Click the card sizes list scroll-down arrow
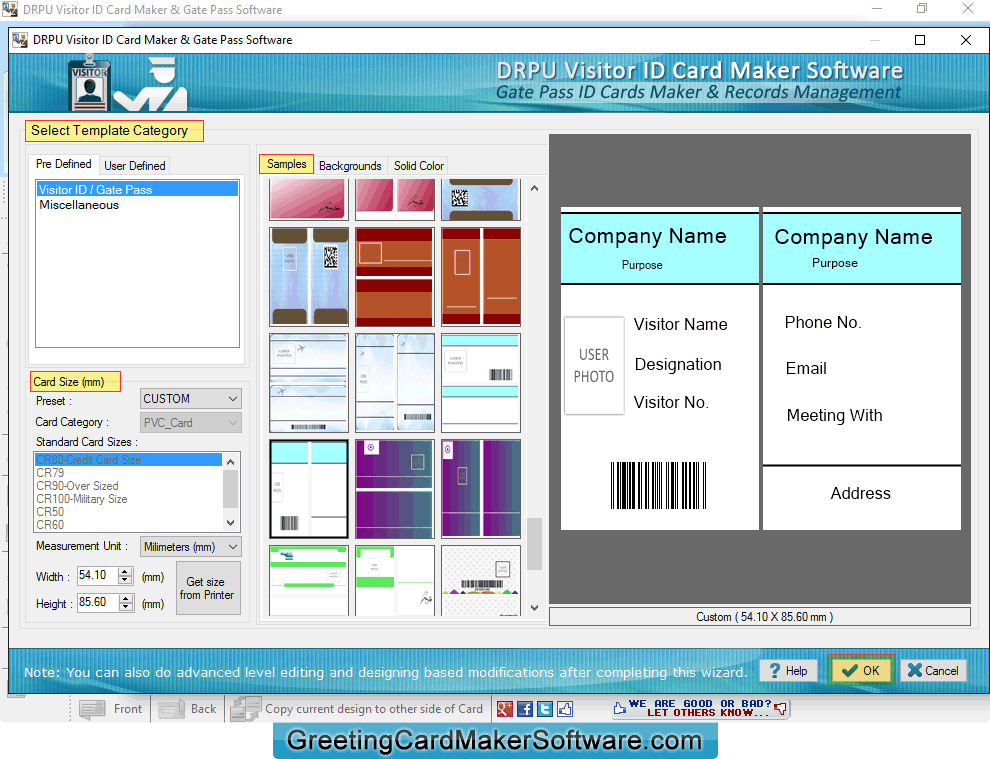Viewport: 990px width, 759px height. click(230, 523)
